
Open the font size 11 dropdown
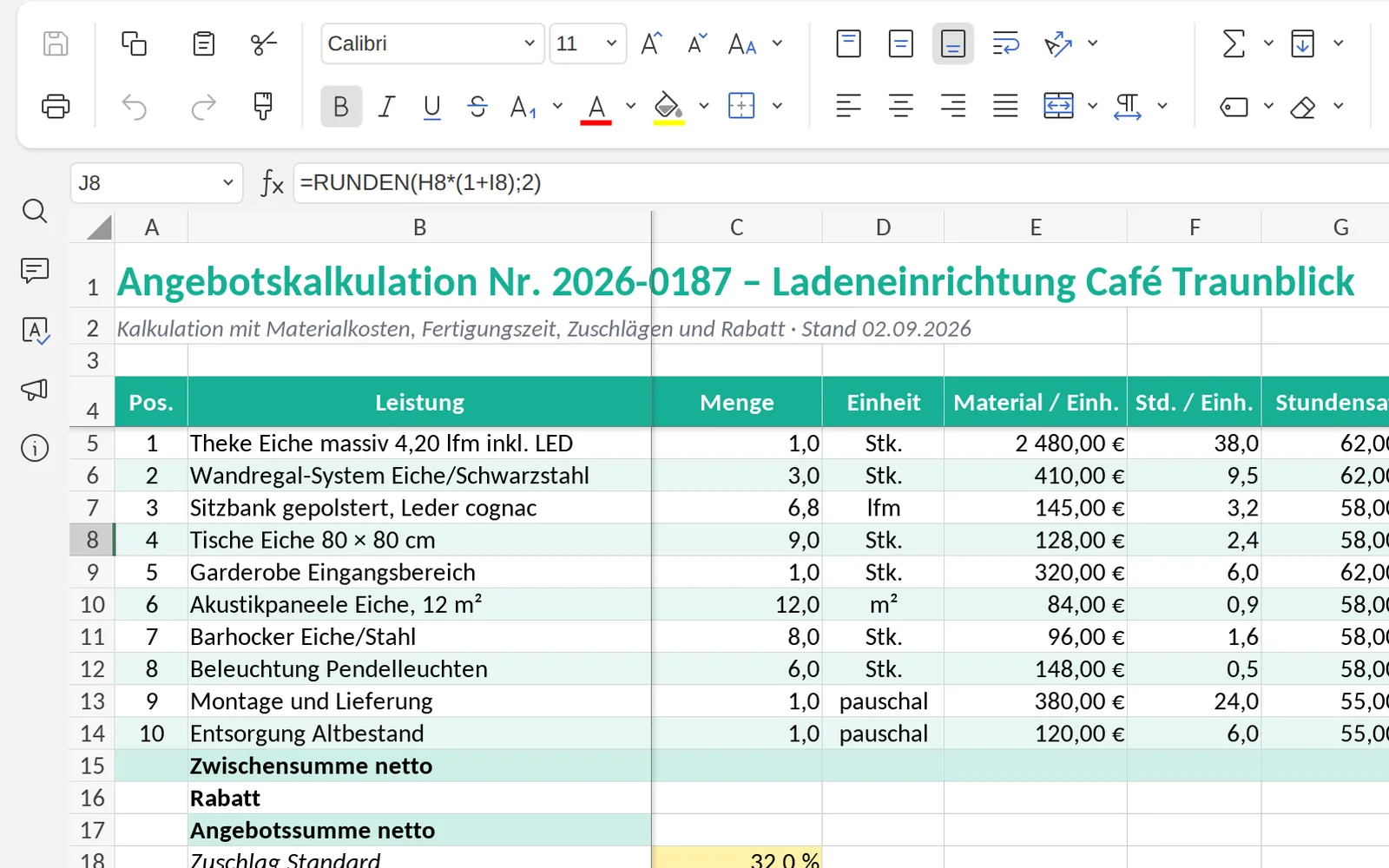pos(611,43)
